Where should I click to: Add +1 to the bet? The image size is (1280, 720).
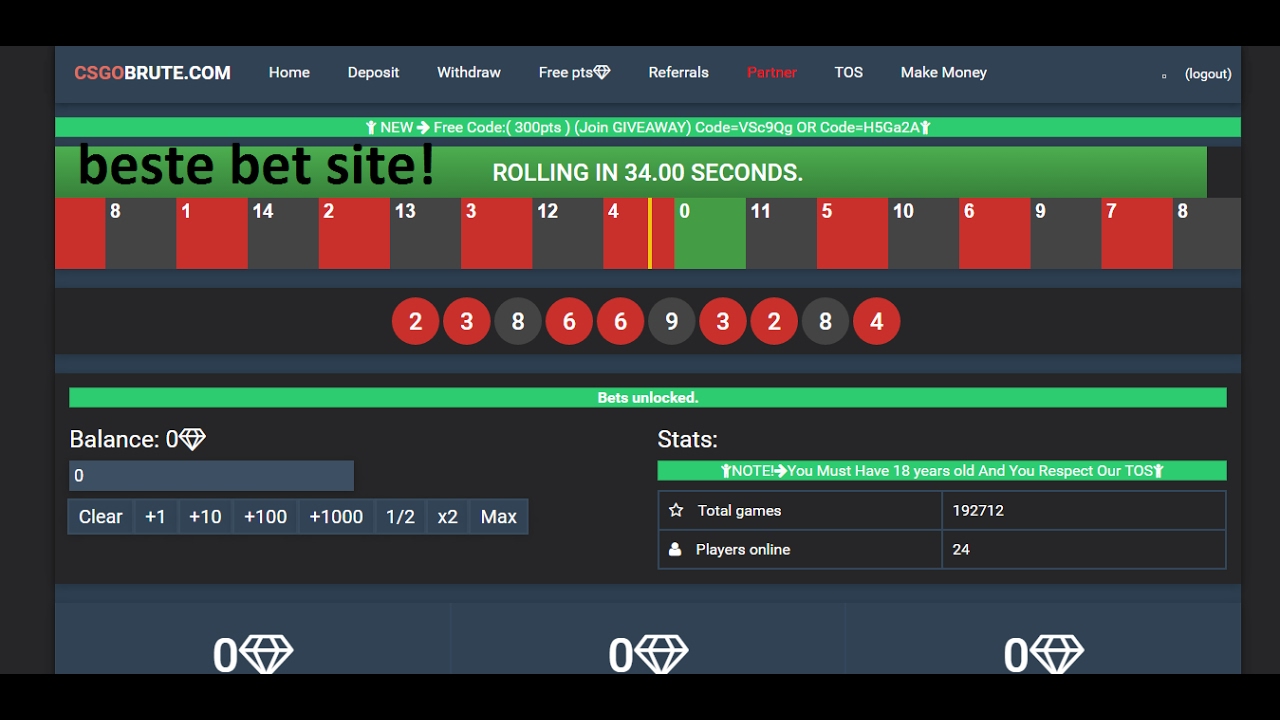point(155,517)
